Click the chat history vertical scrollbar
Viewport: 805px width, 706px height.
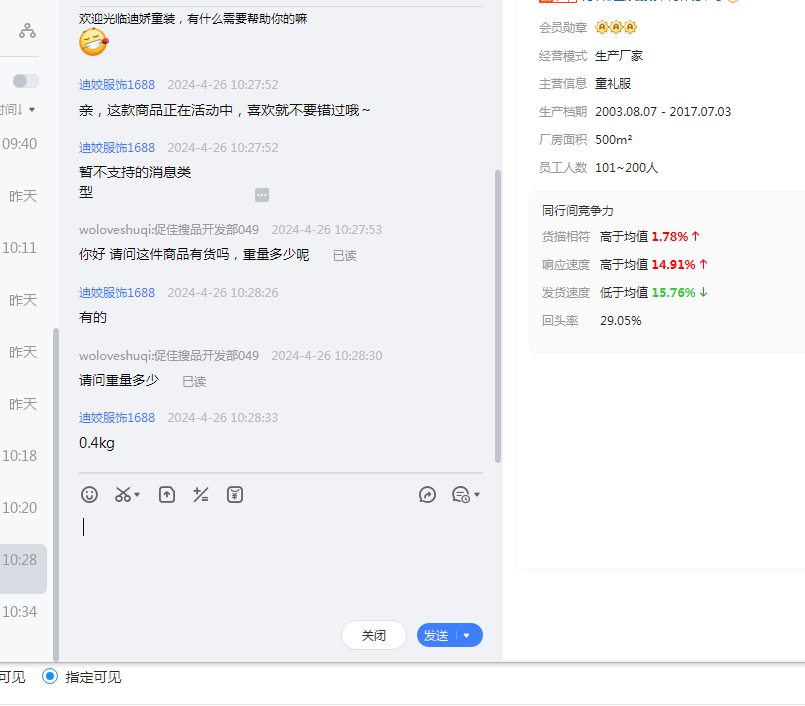coord(498,300)
